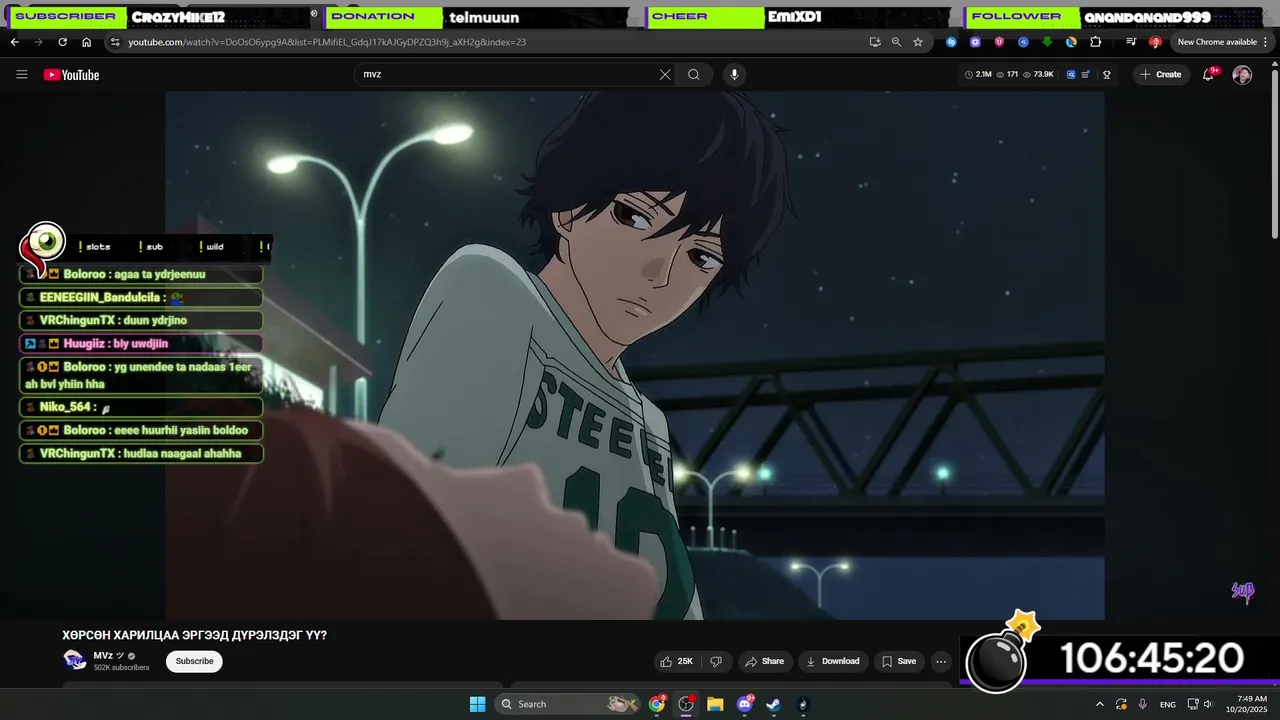Open the Windows Start menu
Screen dimensions: 1280x720
point(477,704)
